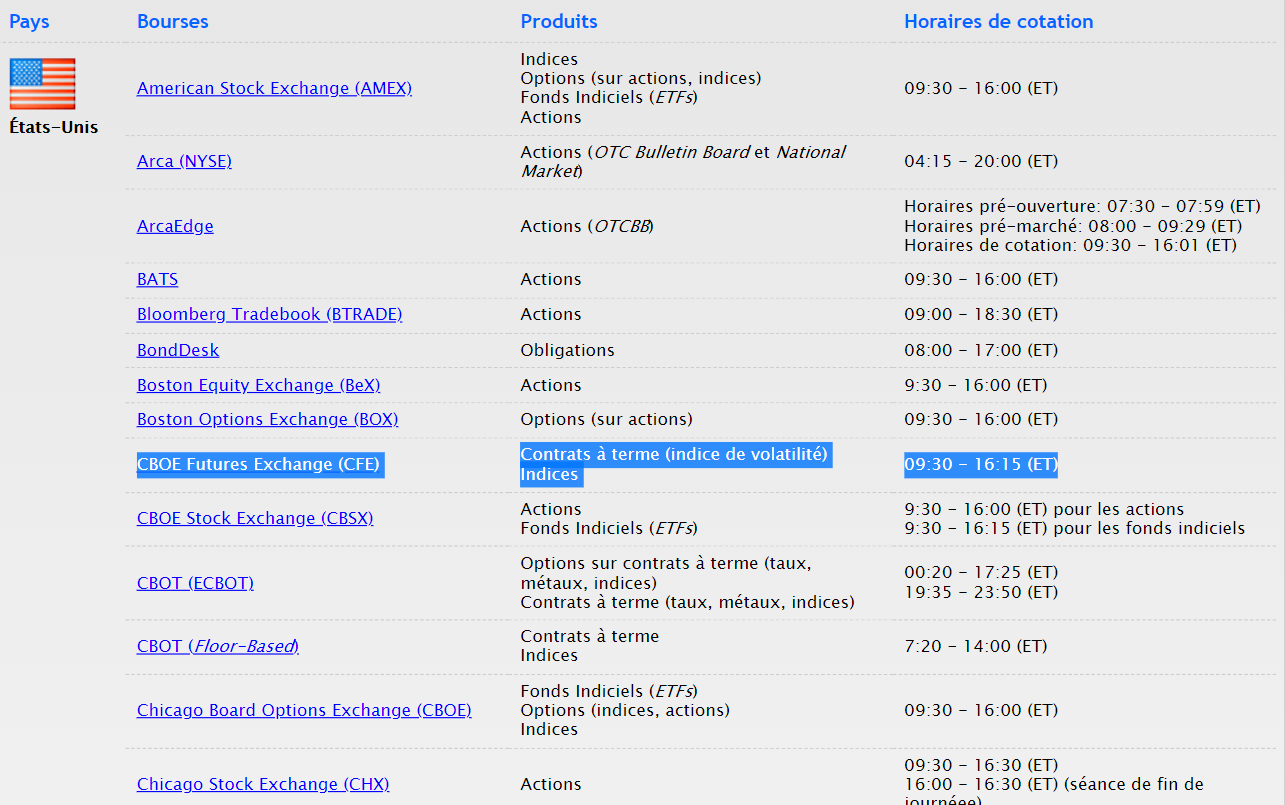The image size is (1285, 805).
Task: Click the Obligations product text
Action: (568, 350)
